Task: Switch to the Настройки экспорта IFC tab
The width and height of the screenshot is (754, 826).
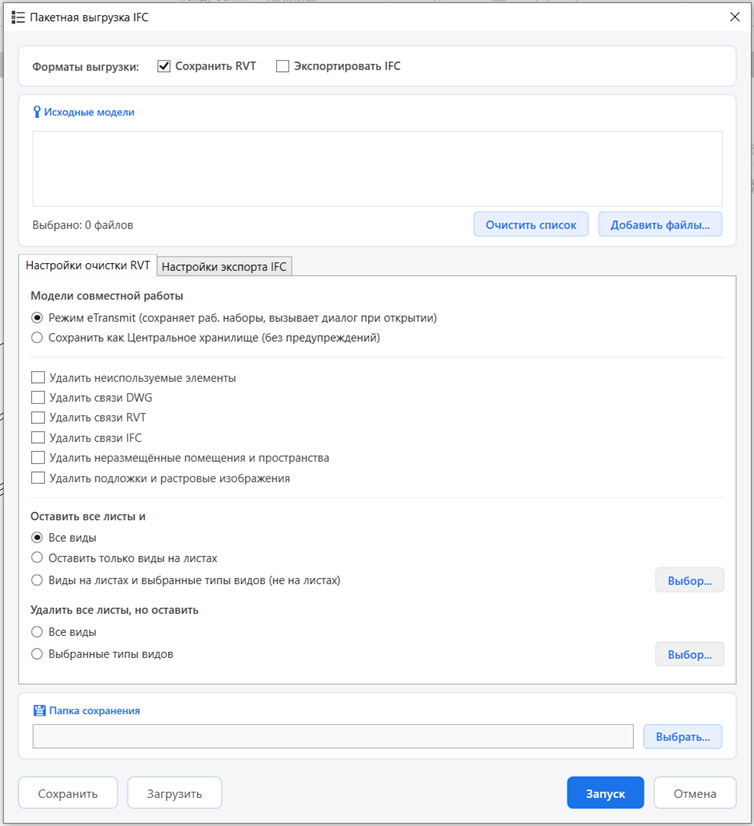Action: (x=224, y=267)
